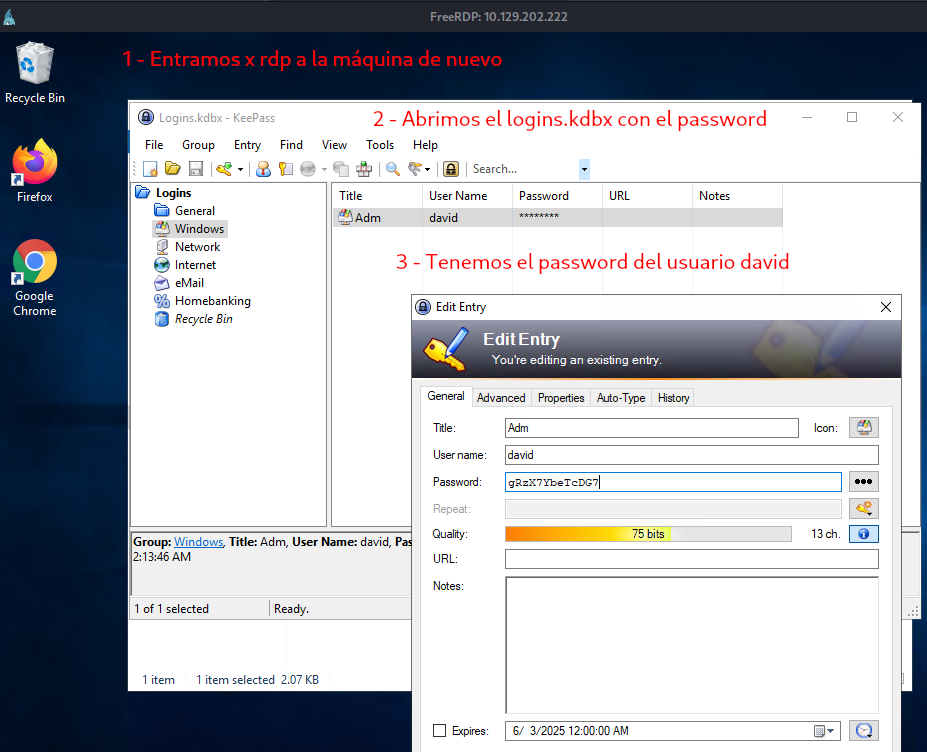Click the Lock Workspace padlock icon

[x=450, y=169]
